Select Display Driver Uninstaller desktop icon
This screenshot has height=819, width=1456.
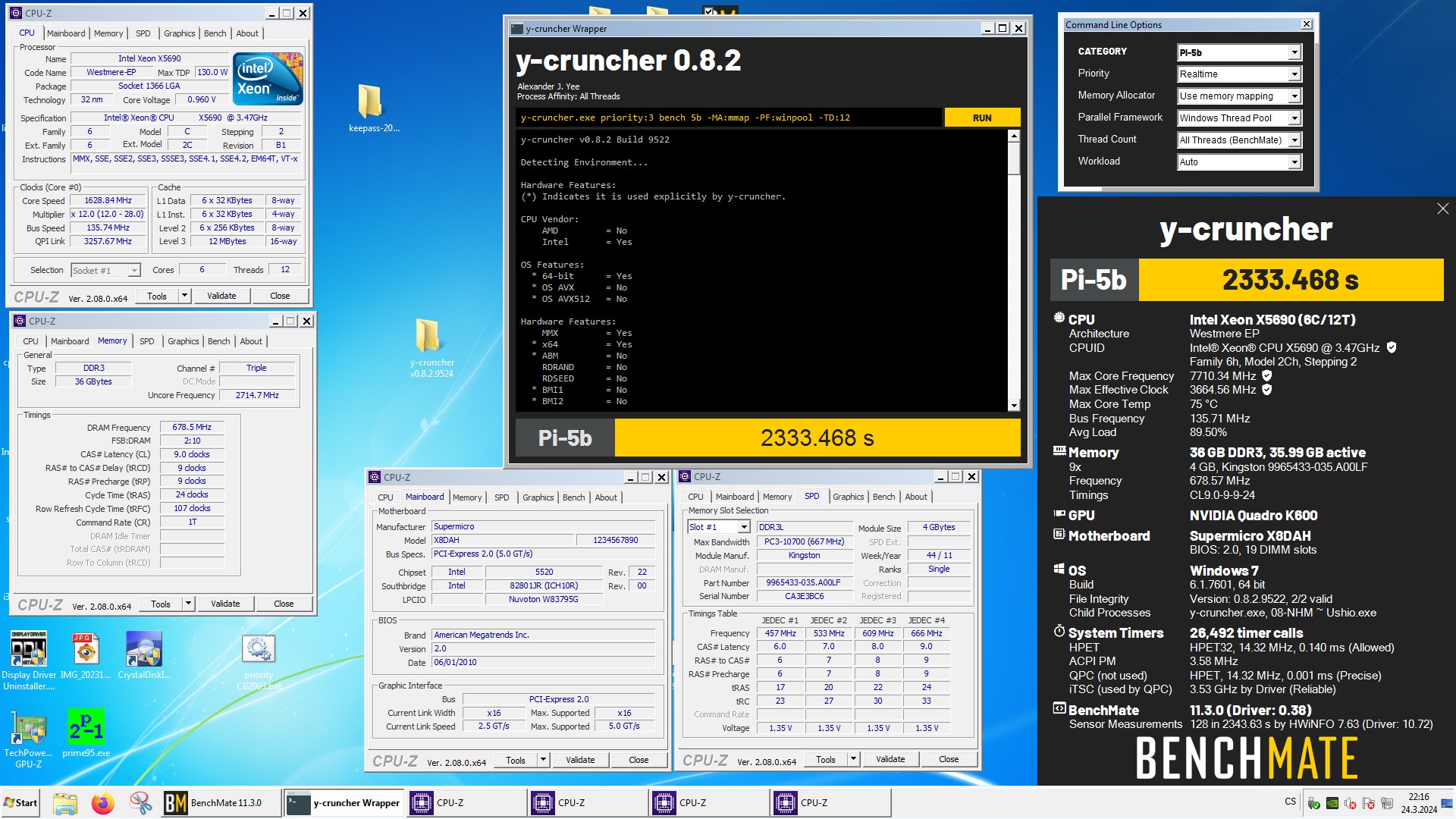[x=29, y=660]
